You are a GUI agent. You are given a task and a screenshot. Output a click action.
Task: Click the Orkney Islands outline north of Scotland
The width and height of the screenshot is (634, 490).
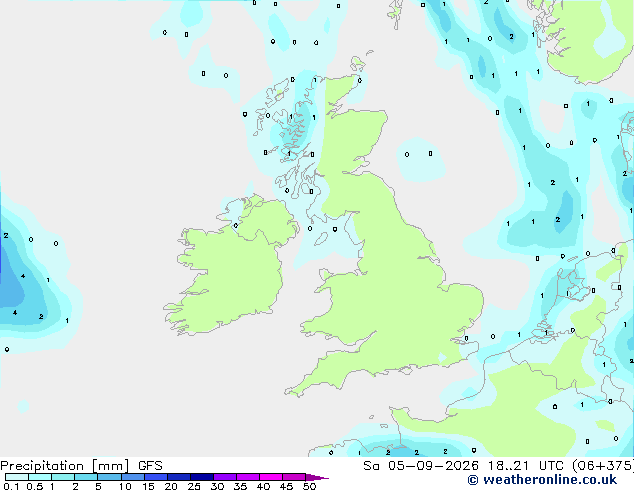point(358,63)
